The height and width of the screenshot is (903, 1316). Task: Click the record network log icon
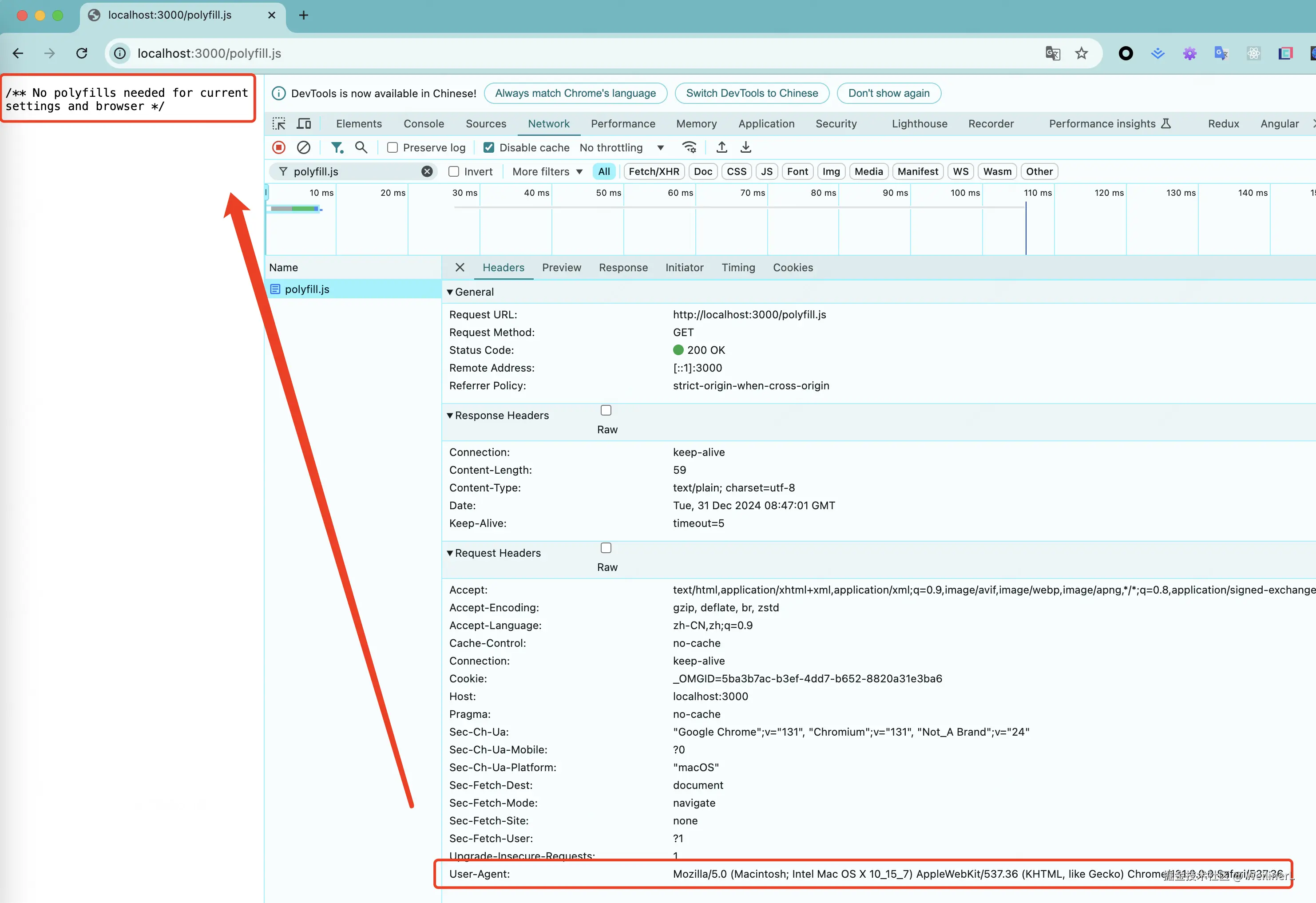(x=278, y=148)
